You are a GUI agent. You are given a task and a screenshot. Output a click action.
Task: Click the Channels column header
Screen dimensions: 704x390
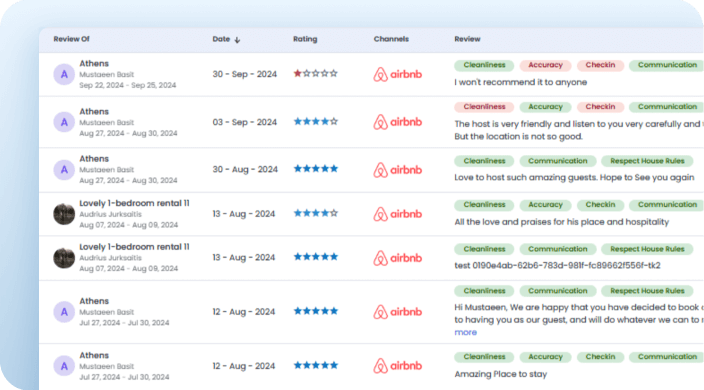[391, 39]
